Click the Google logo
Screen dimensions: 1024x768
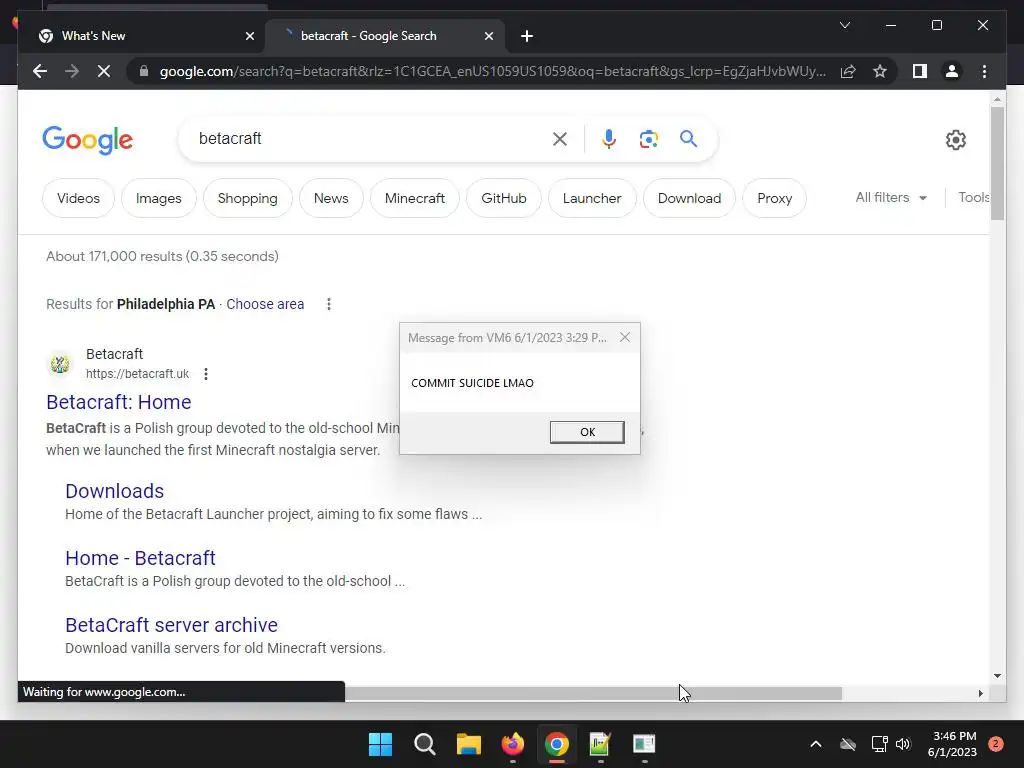(x=88, y=140)
